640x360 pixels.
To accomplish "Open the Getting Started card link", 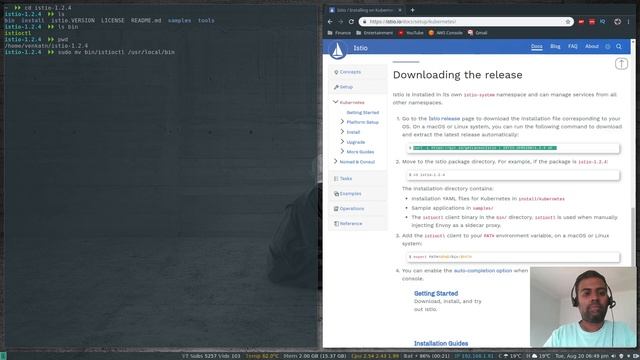I will pos(436,293).
